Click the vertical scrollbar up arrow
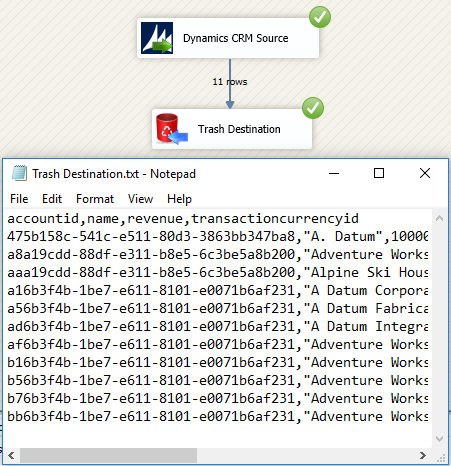Screen dimensions: 451x466 [x=440, y=218]
